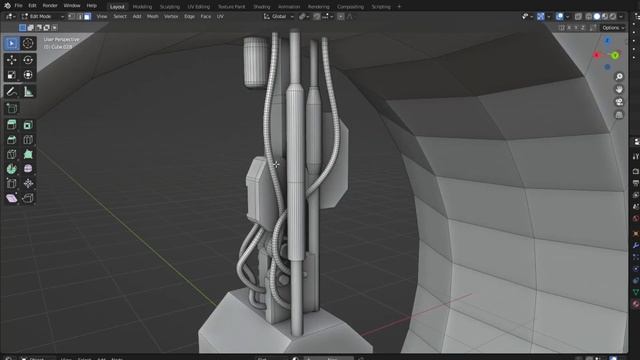Open the Help menu
This screenshot has width=640, height=360.
pyautogui.click(x=92, y=6)
